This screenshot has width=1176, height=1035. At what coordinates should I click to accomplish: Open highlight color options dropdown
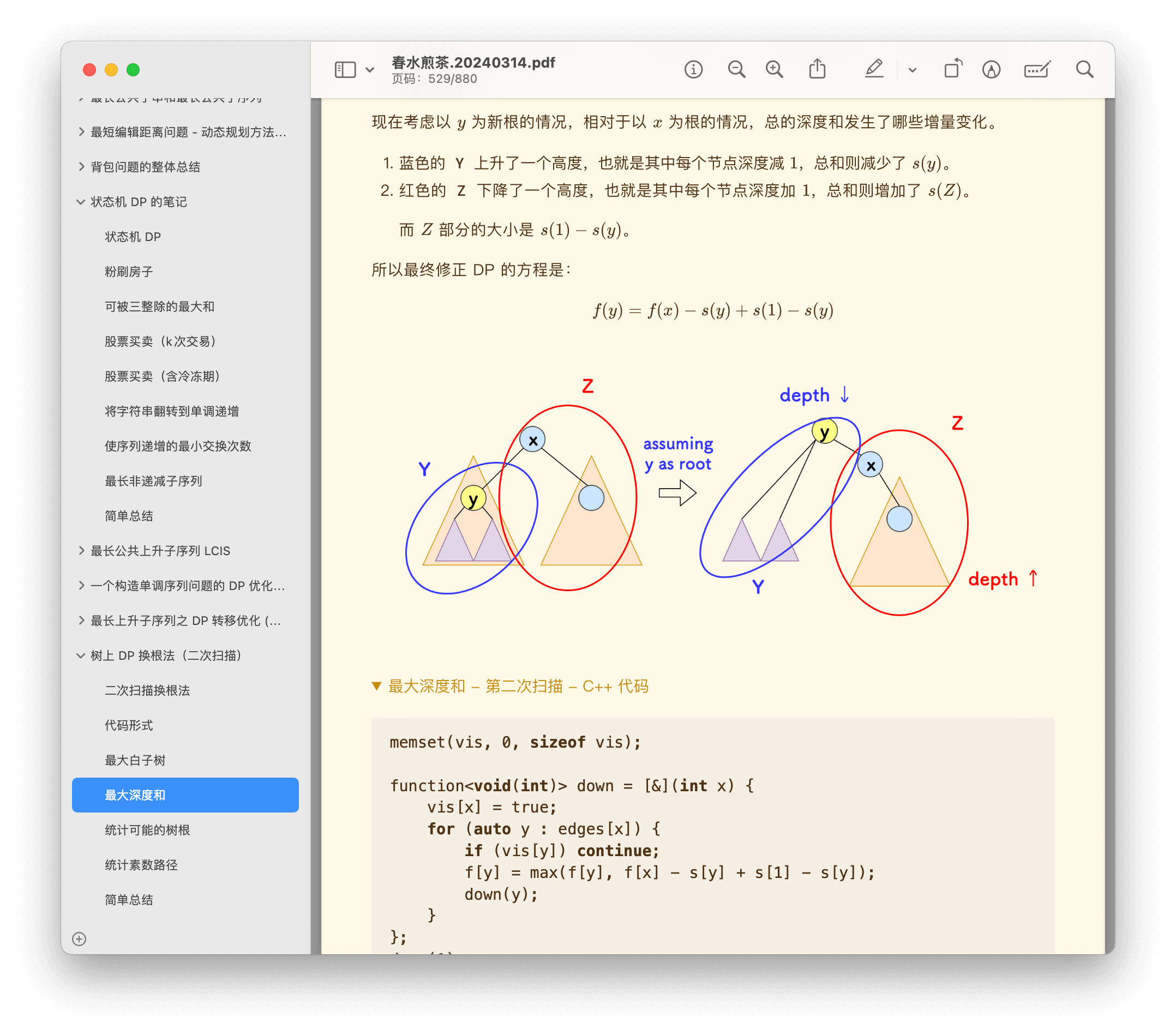tap(912, 70)
